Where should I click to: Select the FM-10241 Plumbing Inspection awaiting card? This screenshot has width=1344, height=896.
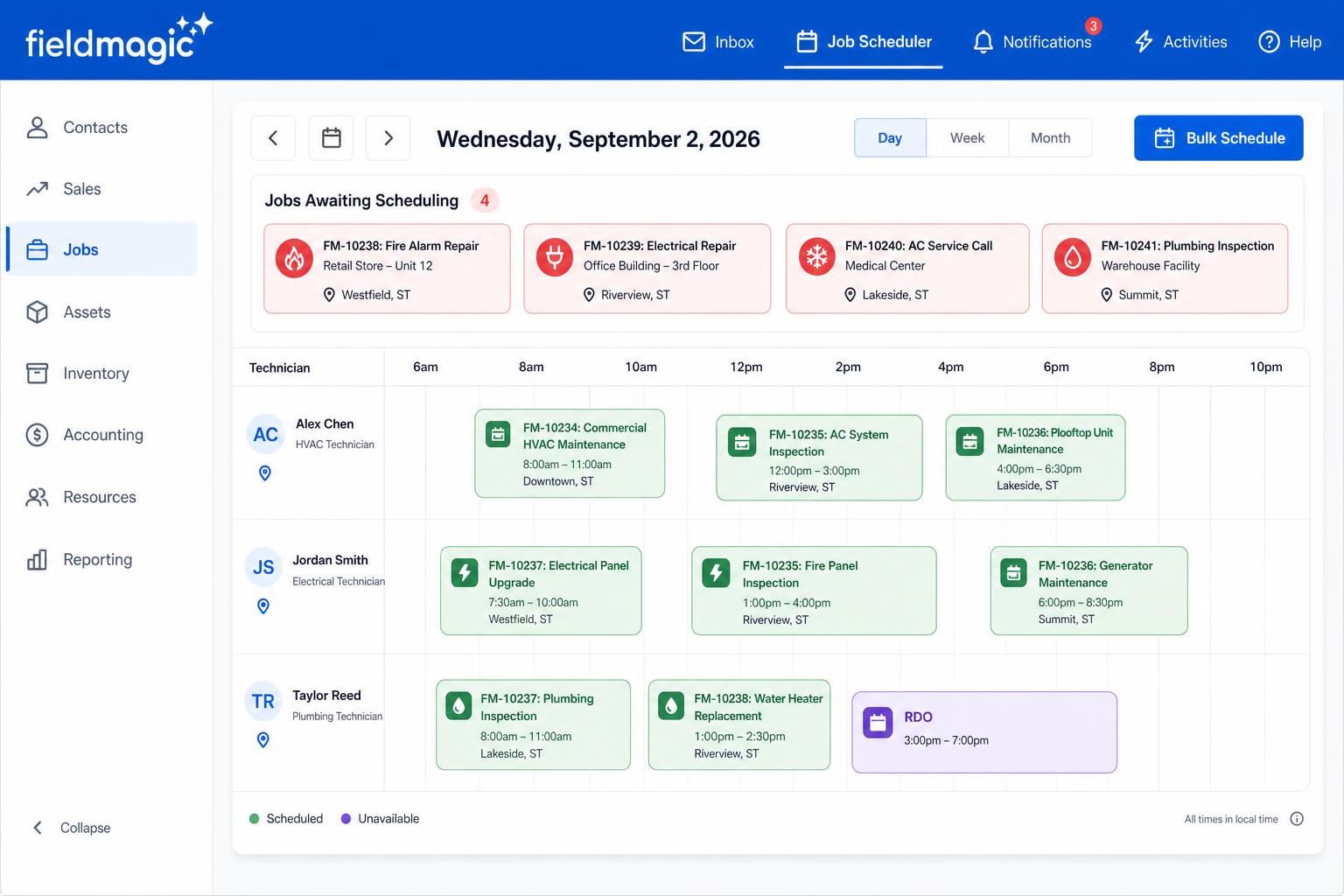point(1165,269)
